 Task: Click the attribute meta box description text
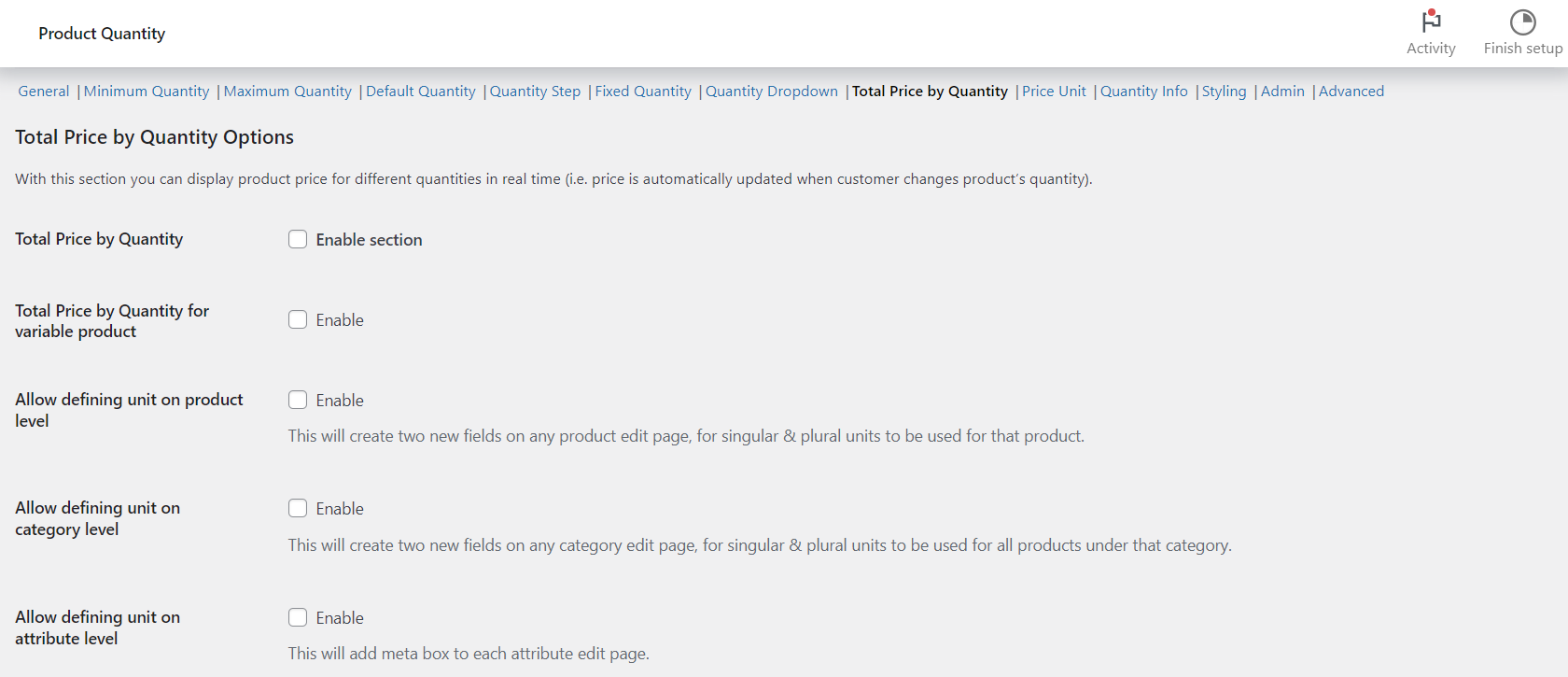tap(469, 654)
